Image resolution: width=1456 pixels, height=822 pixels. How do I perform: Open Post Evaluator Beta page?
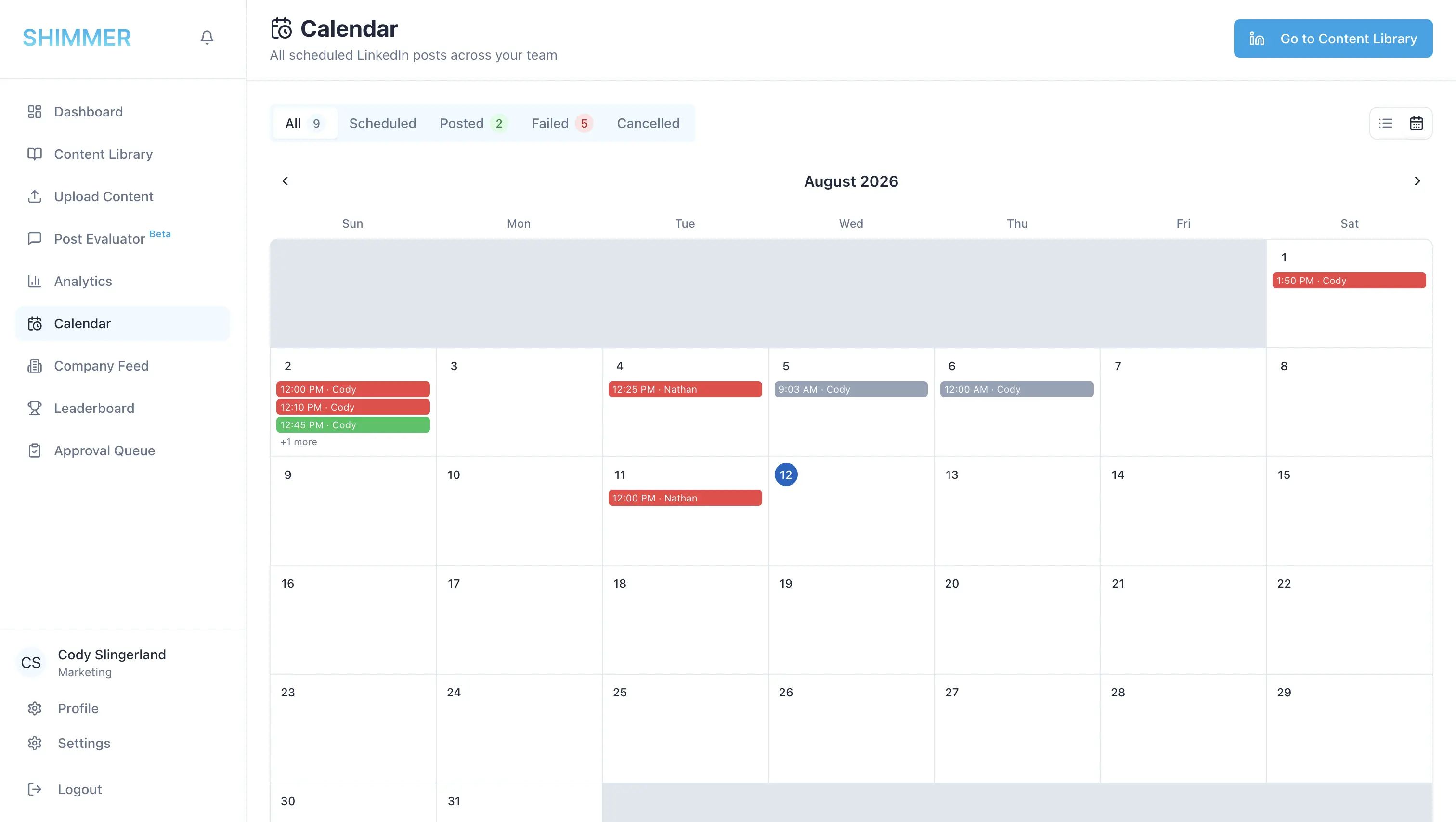pos(123,239)
